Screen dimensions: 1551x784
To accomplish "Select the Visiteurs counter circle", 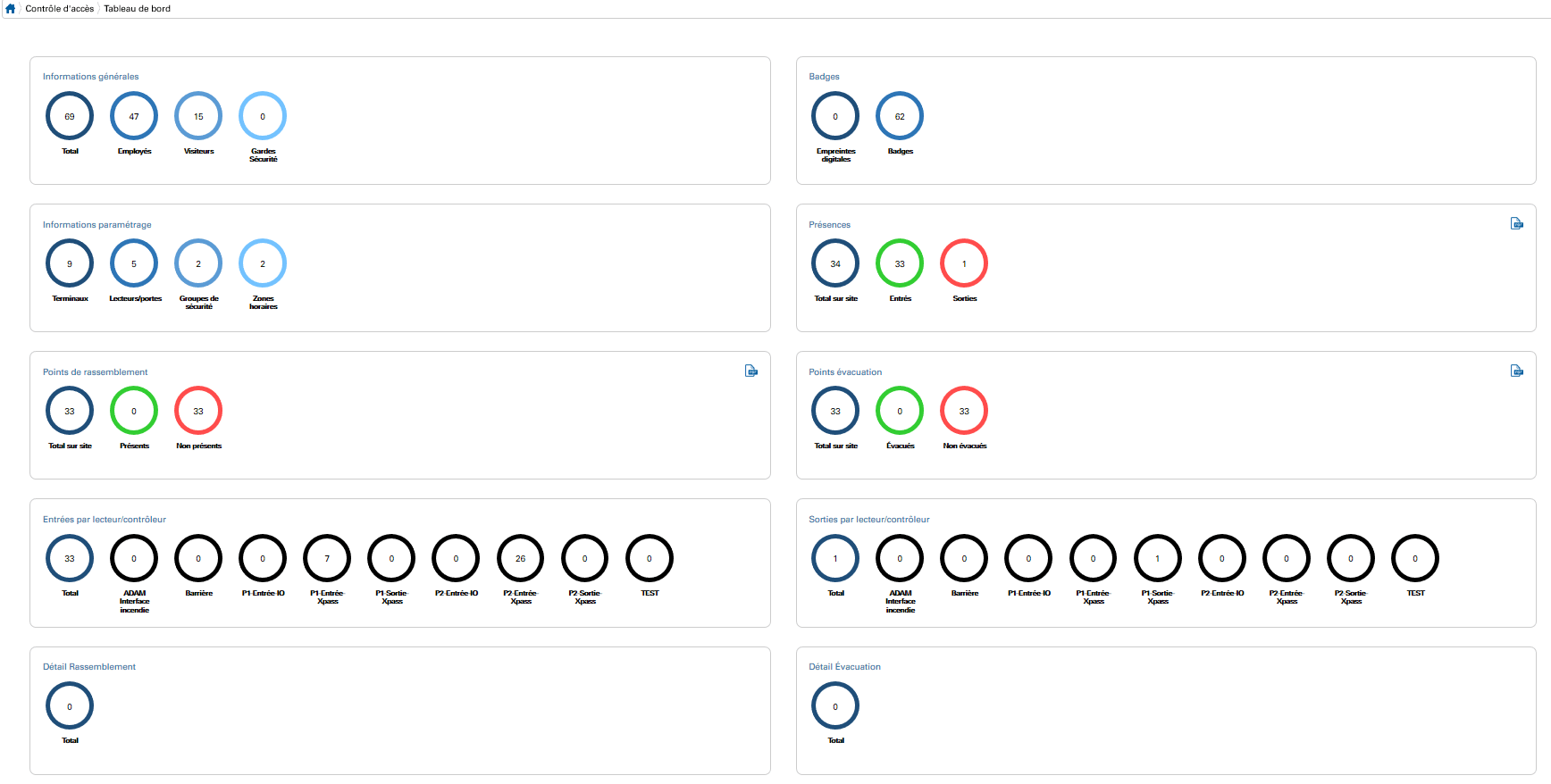I will click(x=198, y=116).
